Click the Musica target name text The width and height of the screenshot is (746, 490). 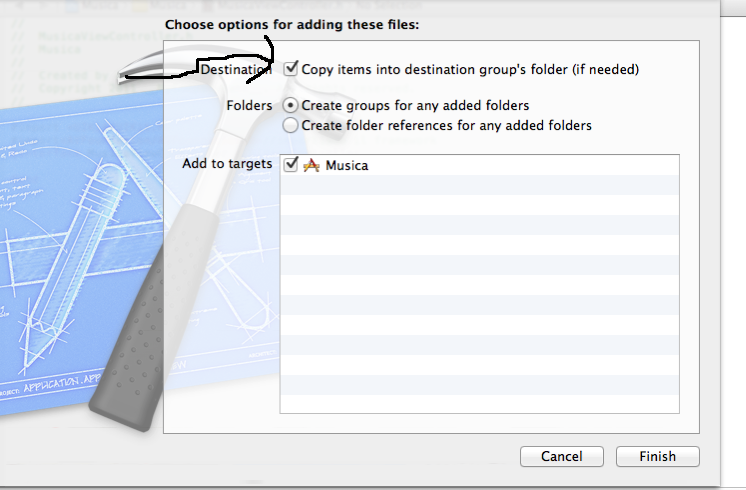(347, 166)
